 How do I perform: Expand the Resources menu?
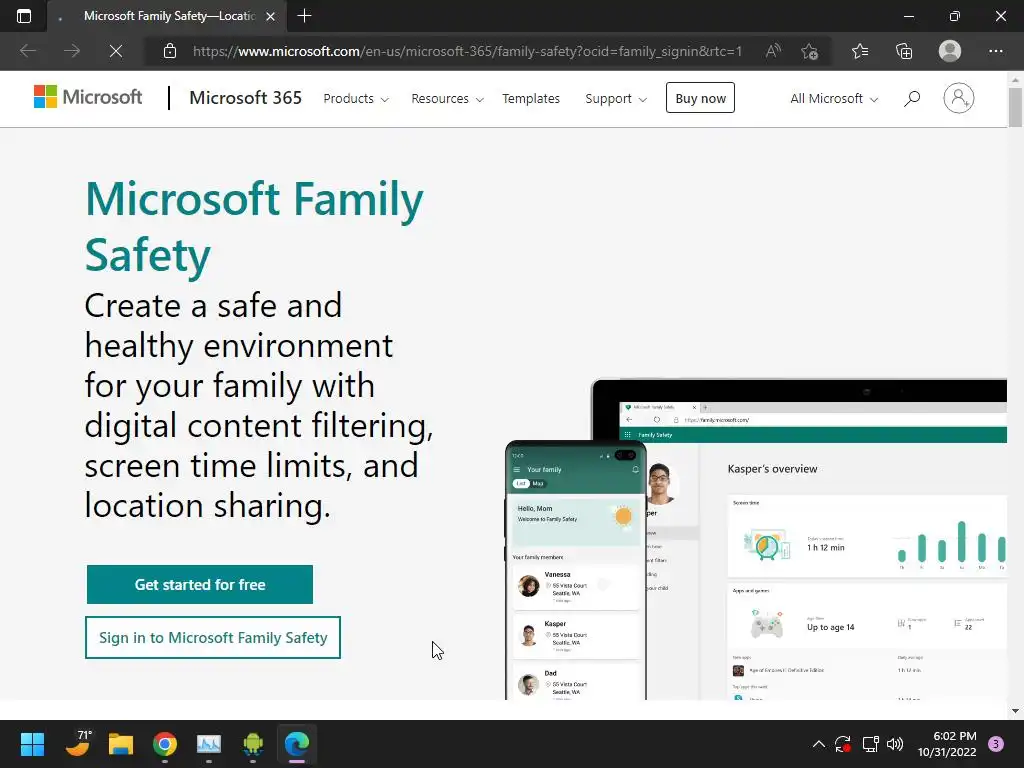tap(447, 99)
